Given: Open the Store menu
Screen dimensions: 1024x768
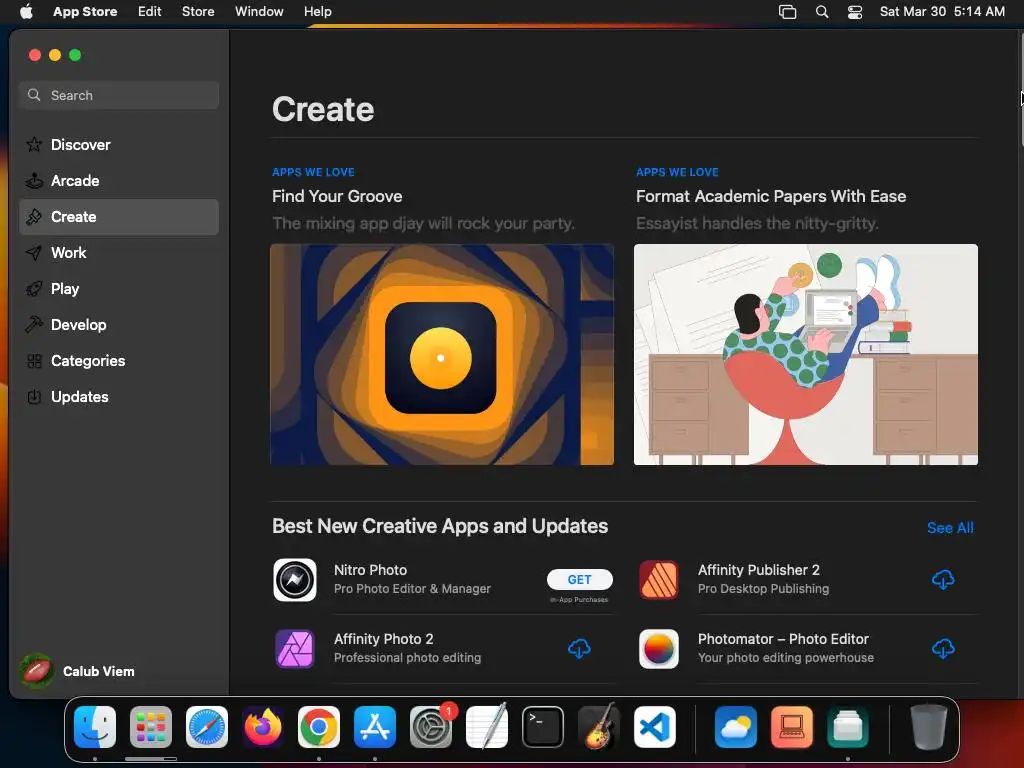Looking at the screenshot, I should click(198, 11).
